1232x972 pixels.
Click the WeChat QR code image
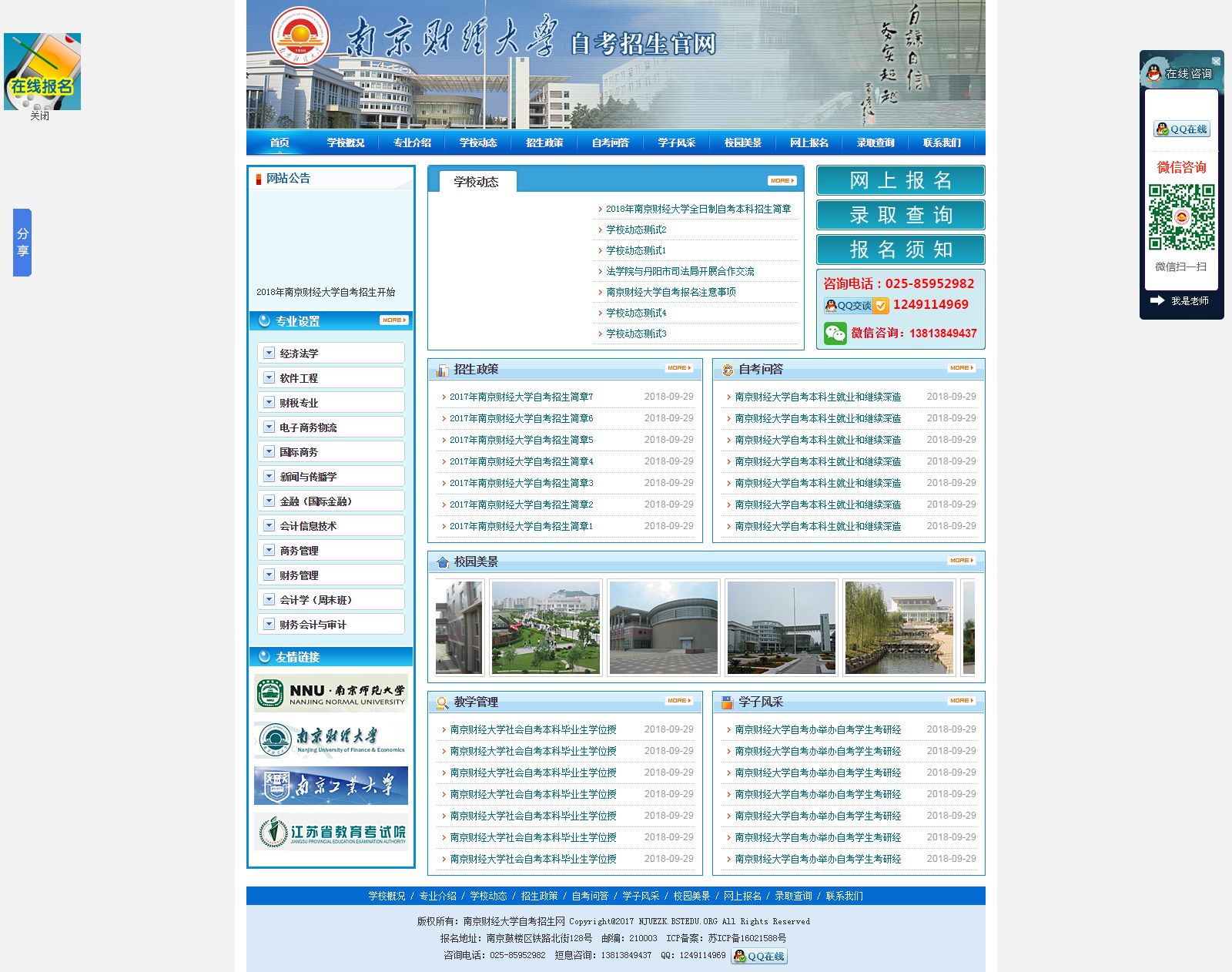point(1182,217)
